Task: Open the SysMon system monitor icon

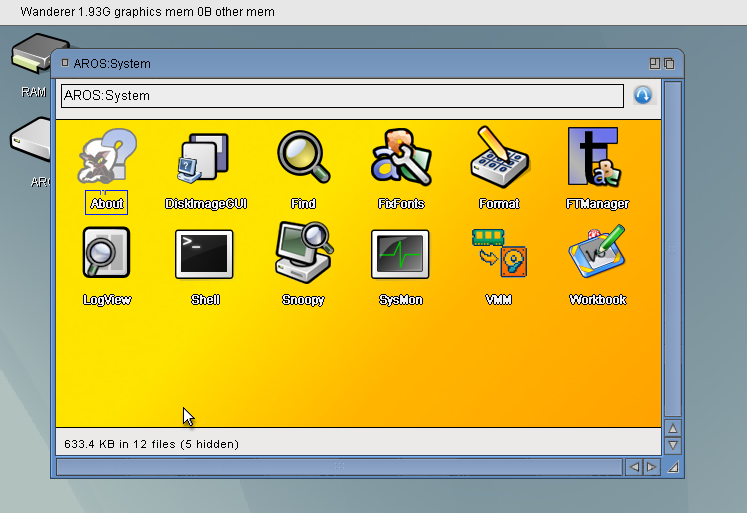Action: 400,254
